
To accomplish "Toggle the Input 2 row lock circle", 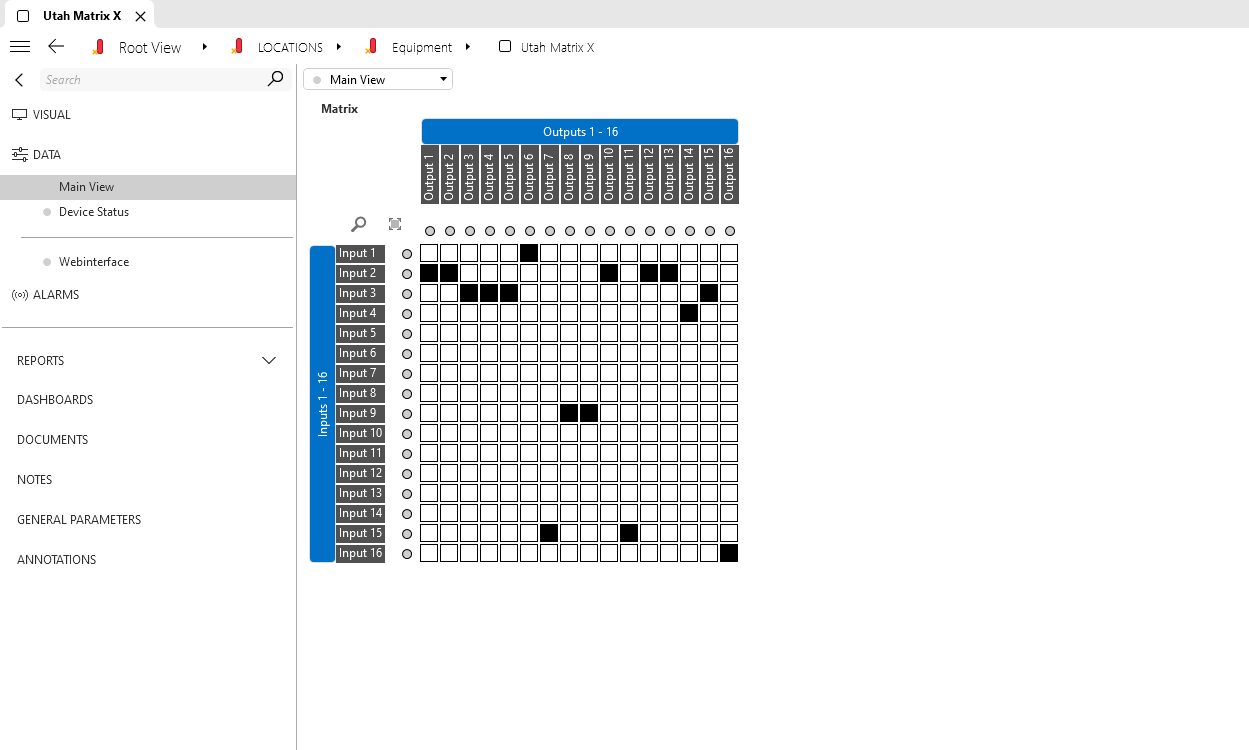I will (407, 274).
